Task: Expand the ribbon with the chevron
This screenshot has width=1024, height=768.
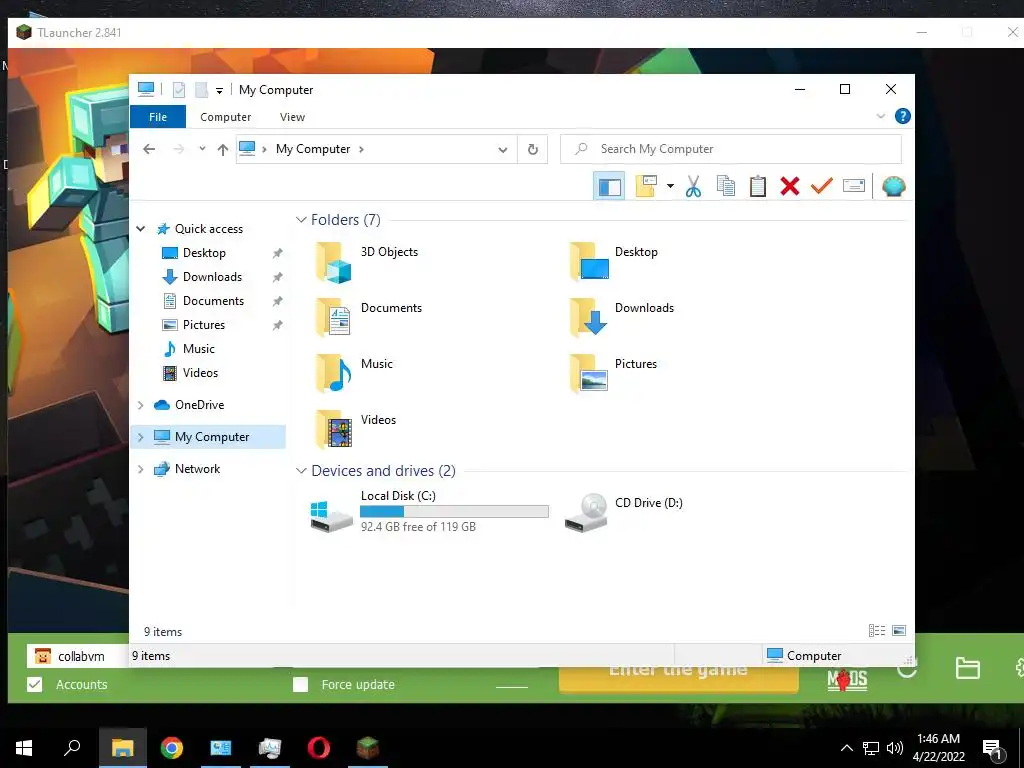Action: pos(880,116)
